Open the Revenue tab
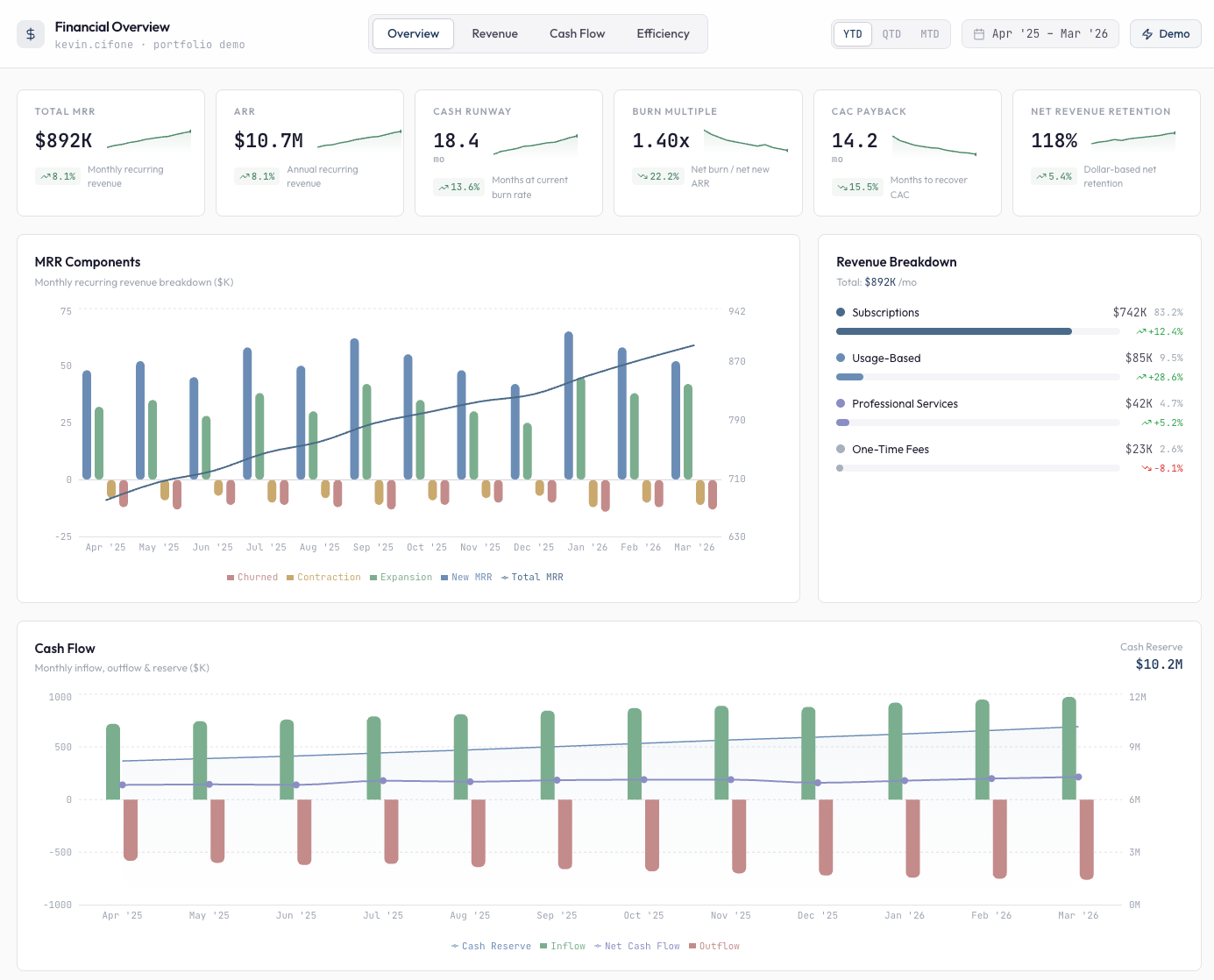Viewport: 1214px width, 980px height. (x=494, y=34)
